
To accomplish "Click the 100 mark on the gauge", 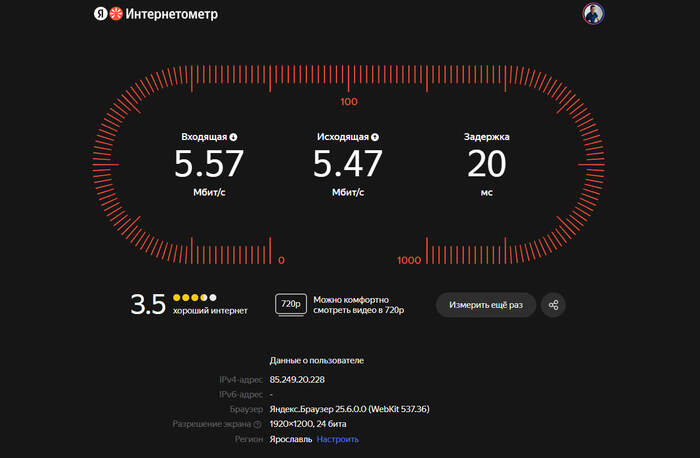I will pyautogui.click(x=349, y=102).
